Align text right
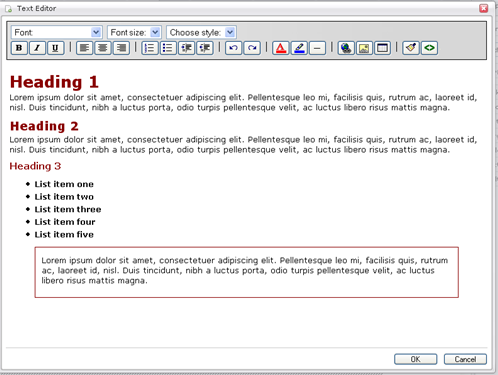Image resolution: width=498 pixels, height=375 pixels. click(121, 48)
